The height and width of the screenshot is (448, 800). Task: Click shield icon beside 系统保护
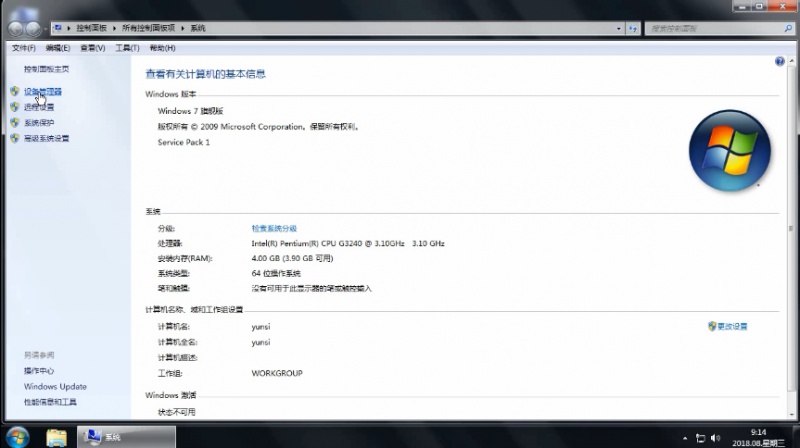point(15,122)
